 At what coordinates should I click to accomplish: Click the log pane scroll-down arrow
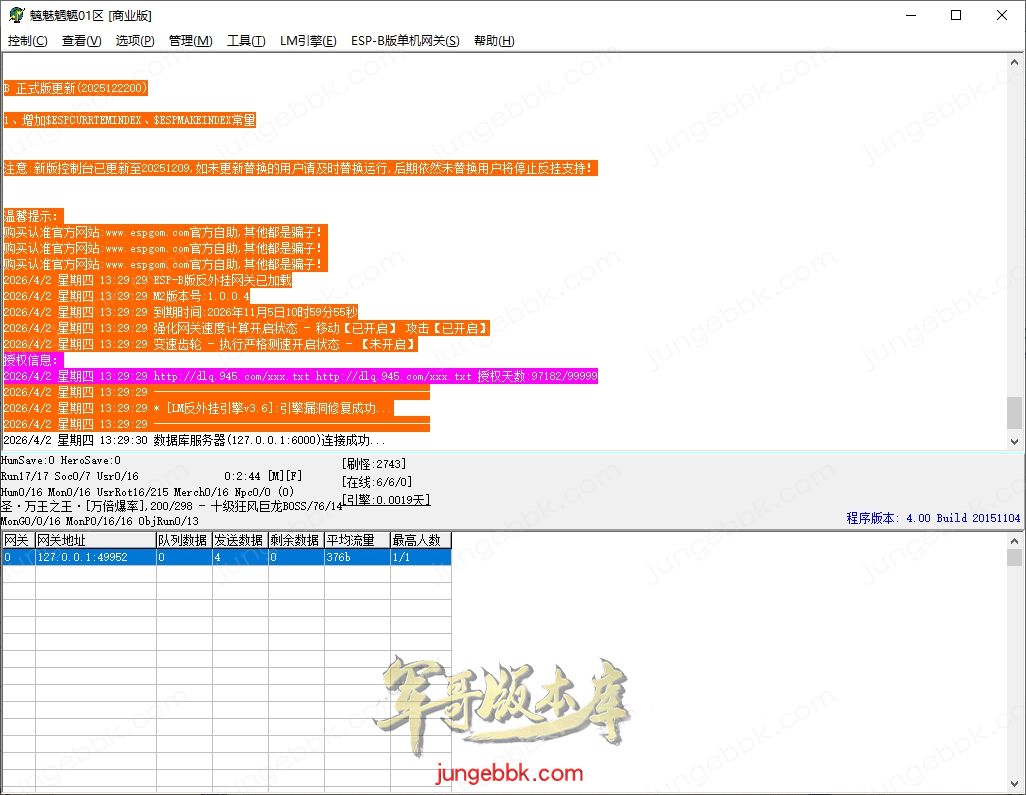pyautogui.click(x=1015, y=440)
